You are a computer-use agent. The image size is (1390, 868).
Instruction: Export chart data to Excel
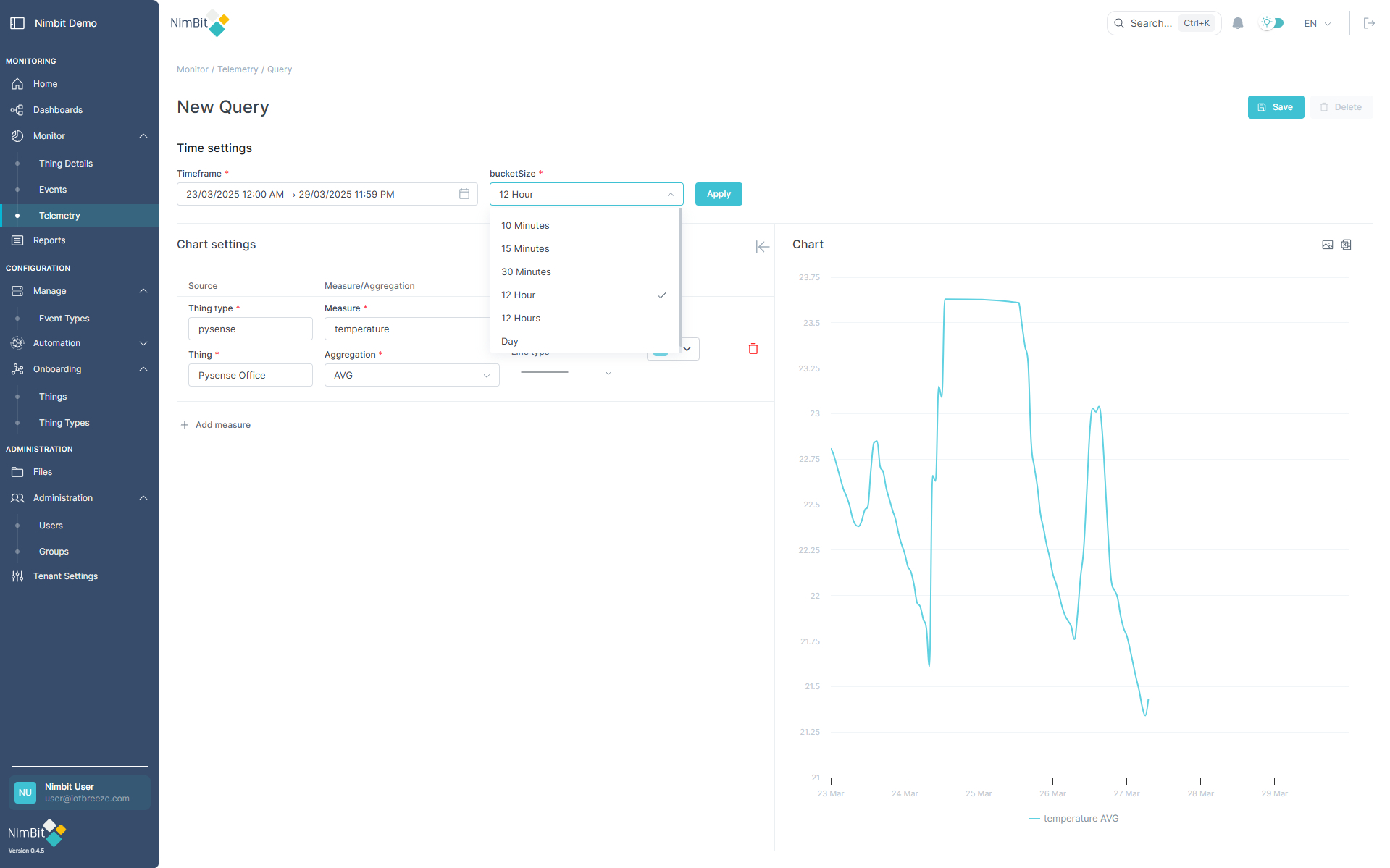click(x=1347, y=245)
